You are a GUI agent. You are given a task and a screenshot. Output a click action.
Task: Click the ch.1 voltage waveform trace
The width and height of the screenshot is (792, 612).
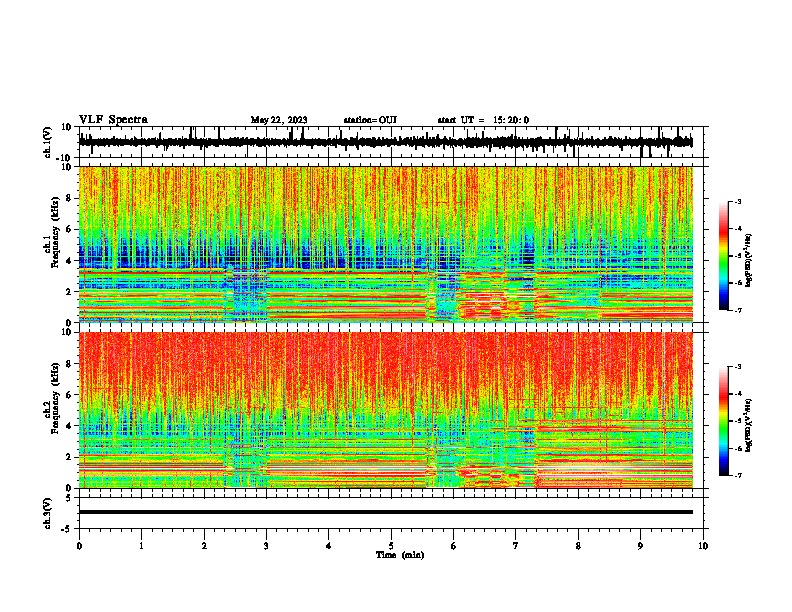point(386,142)
